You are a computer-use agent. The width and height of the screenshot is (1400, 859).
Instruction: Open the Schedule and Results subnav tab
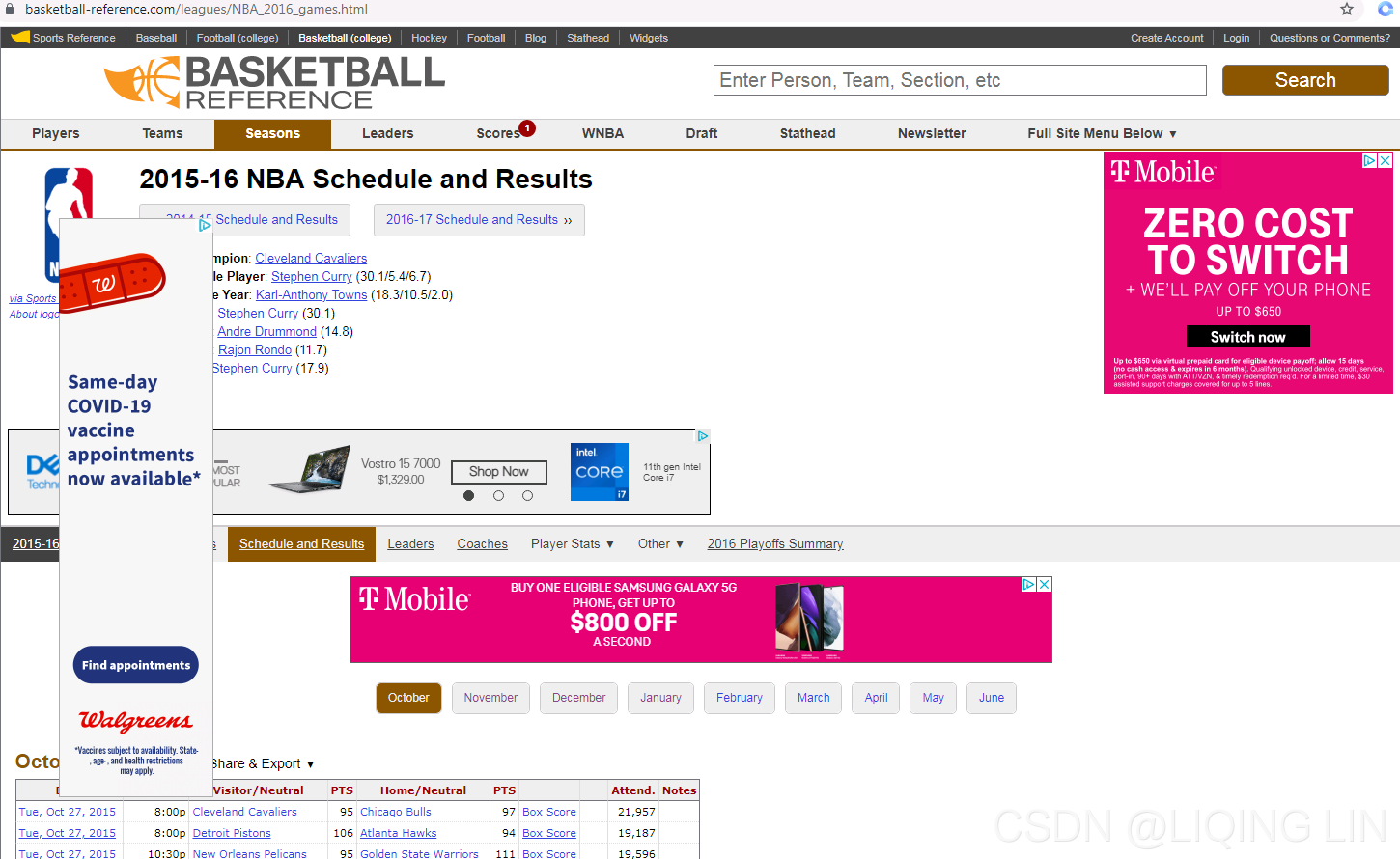point(301,544)
